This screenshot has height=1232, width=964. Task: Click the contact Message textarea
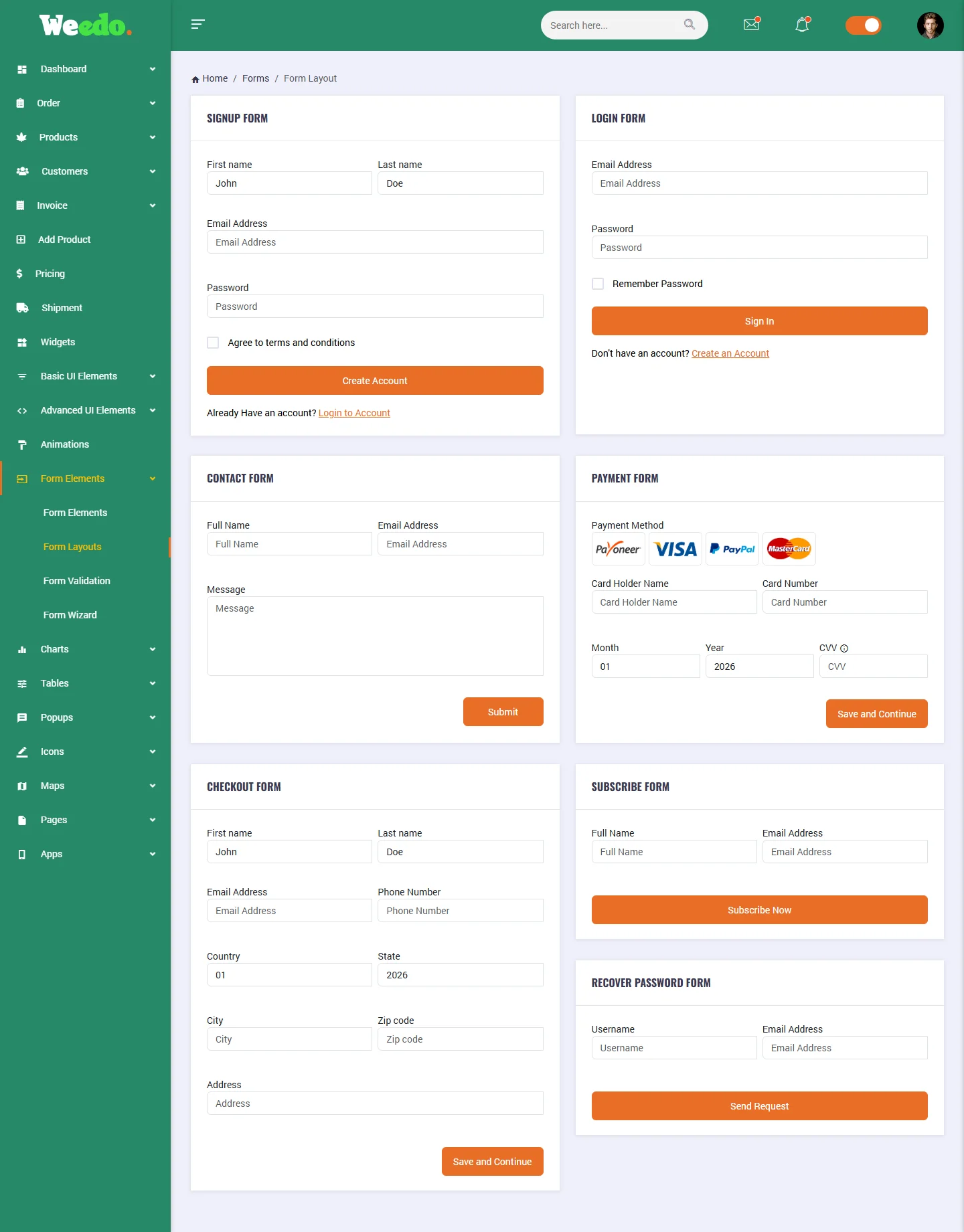point(375,636)
